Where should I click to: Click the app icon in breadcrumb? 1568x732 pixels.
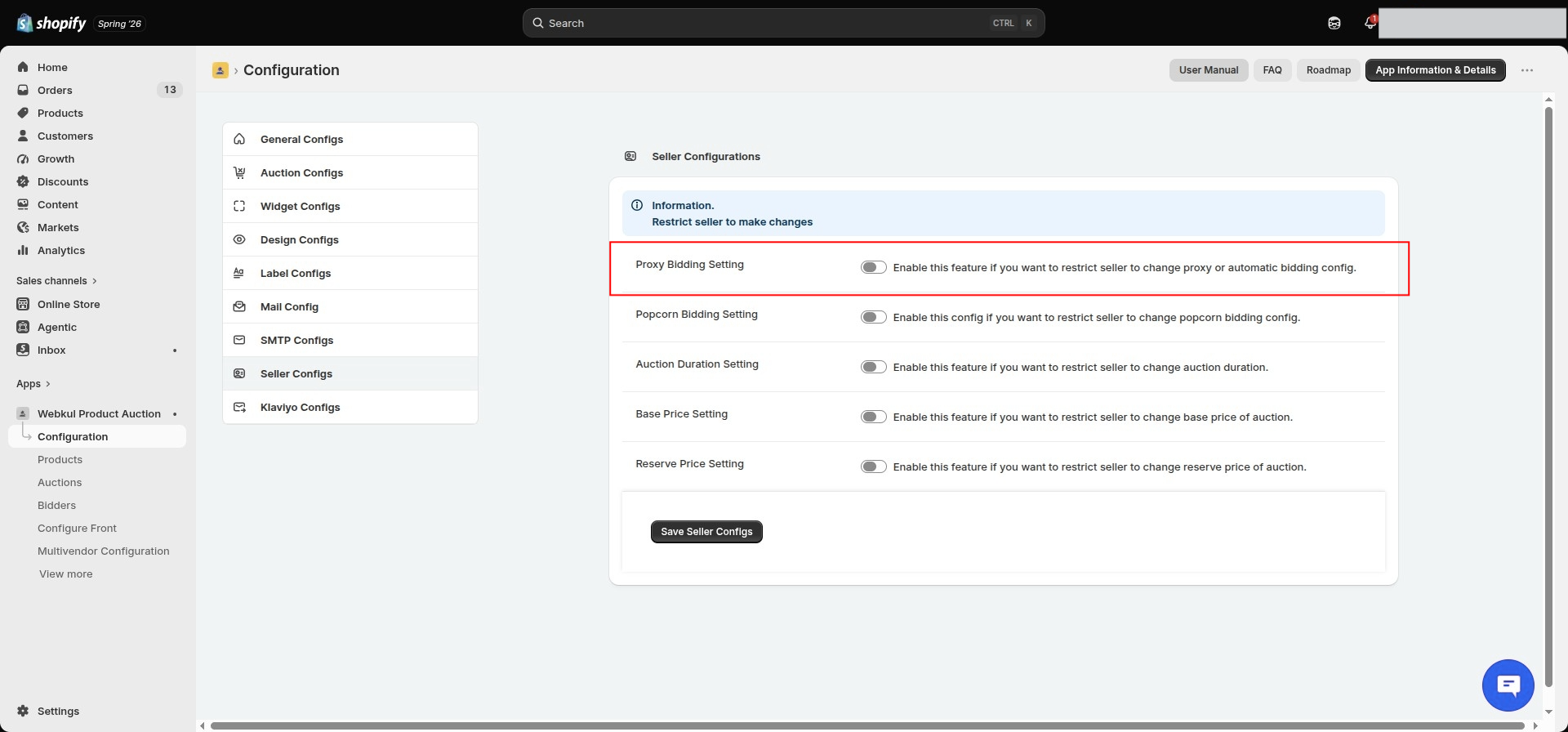220,70
